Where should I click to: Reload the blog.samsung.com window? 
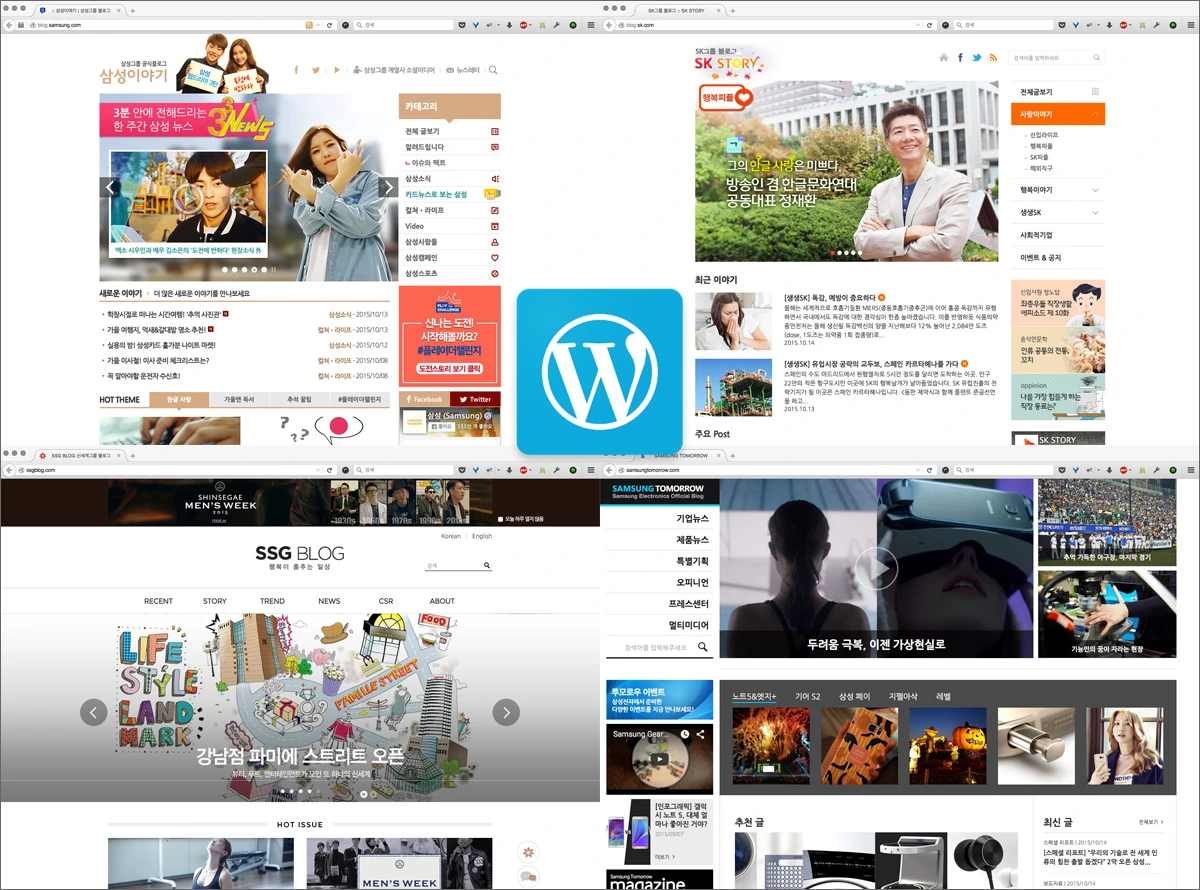pos(331,24)
